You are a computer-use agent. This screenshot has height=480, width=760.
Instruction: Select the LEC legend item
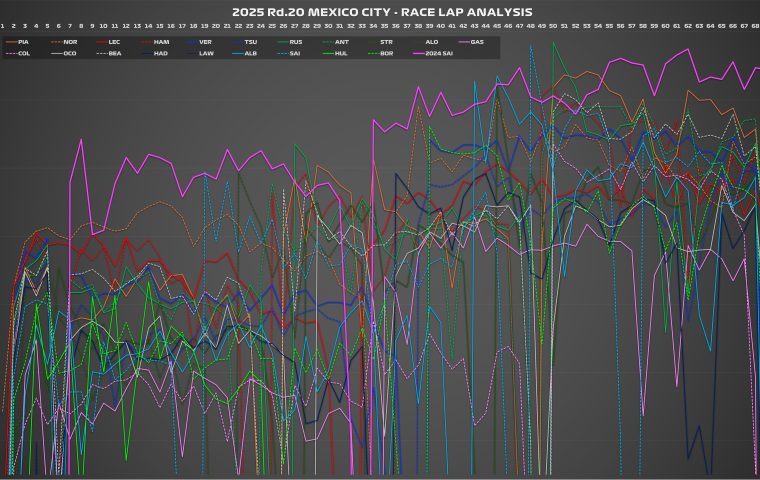point(114,42)
